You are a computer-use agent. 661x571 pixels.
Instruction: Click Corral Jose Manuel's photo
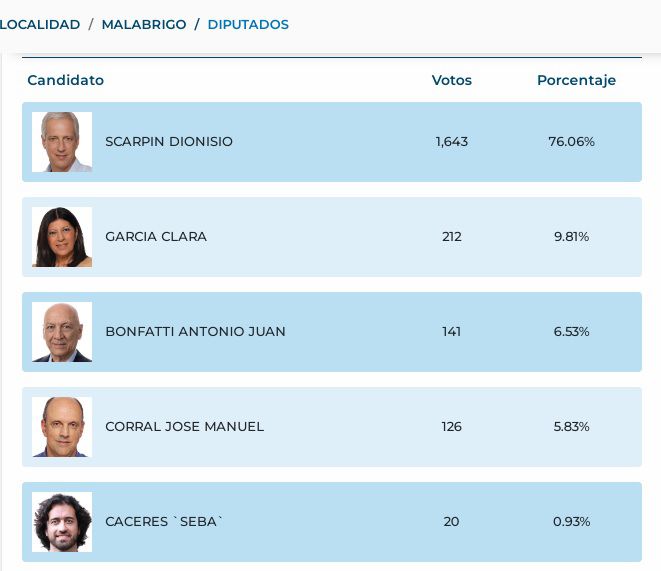click(62, 427)
